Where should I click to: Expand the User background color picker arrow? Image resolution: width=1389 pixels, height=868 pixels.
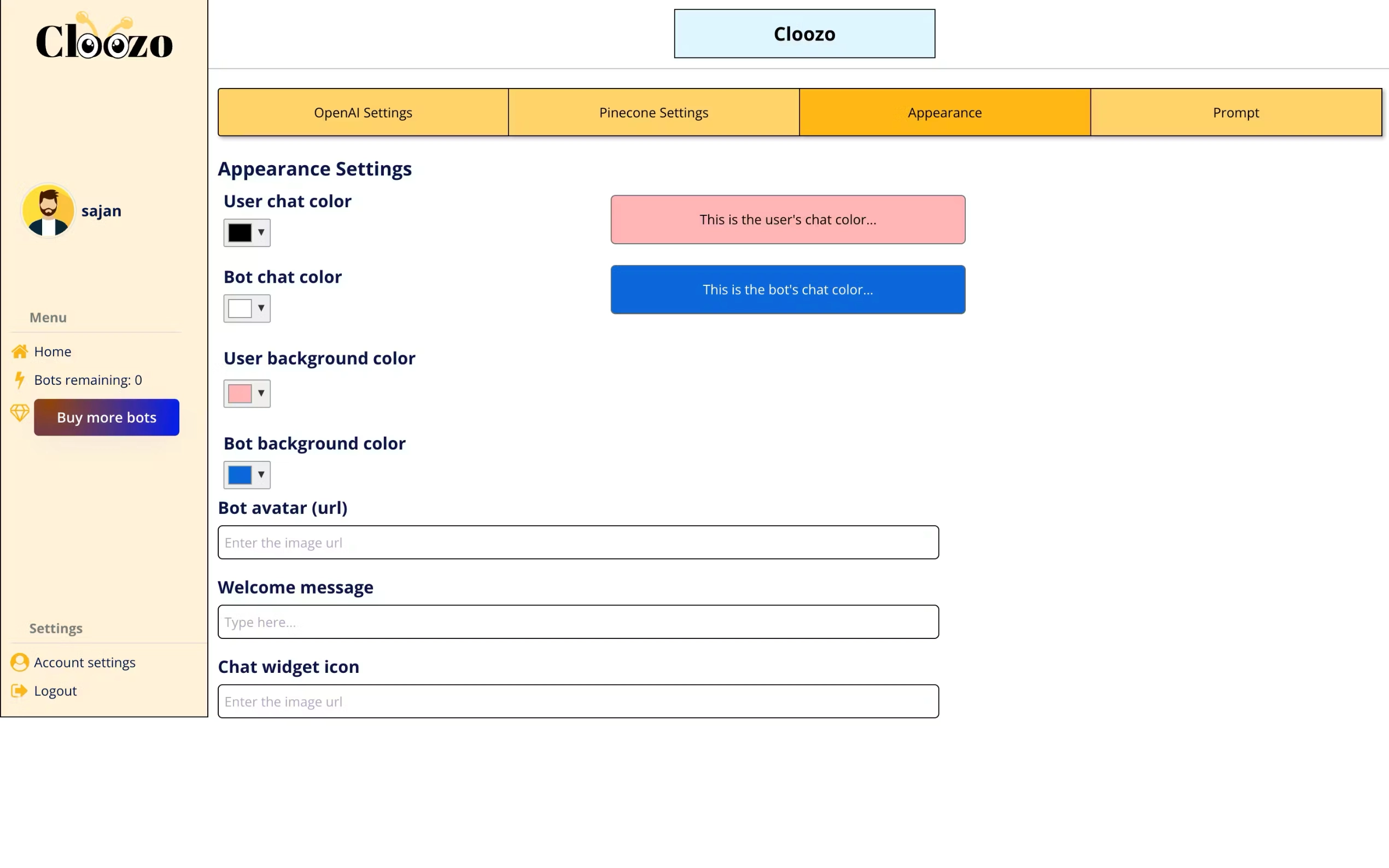[x=261, y=393]
